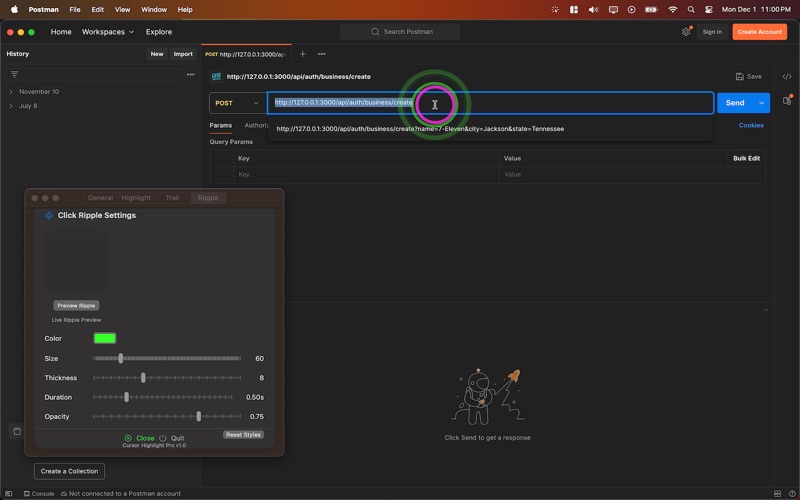Click the query param Key field
Image resolution: width=800 pixels, height=500 pixels.
tap(366, 174)
